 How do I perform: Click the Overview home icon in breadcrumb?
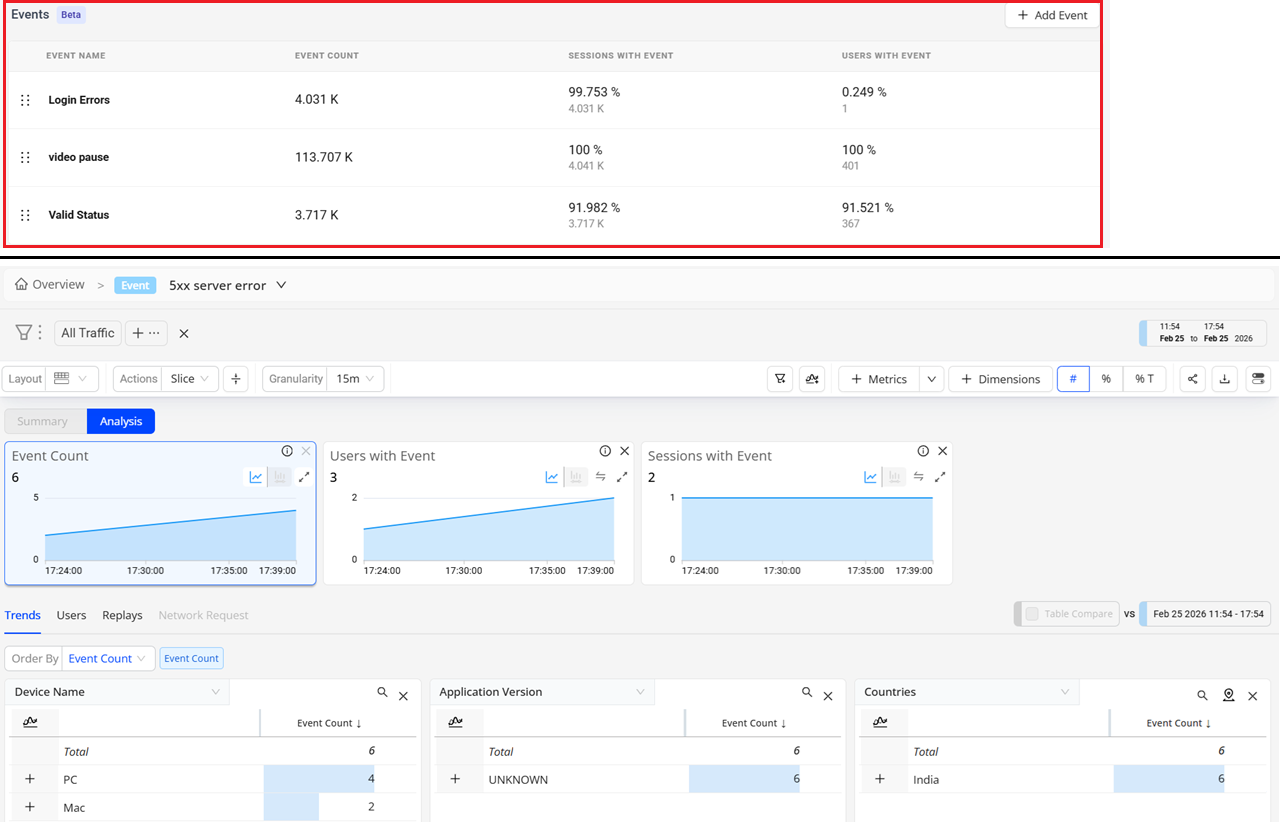[x=21, y=285]
